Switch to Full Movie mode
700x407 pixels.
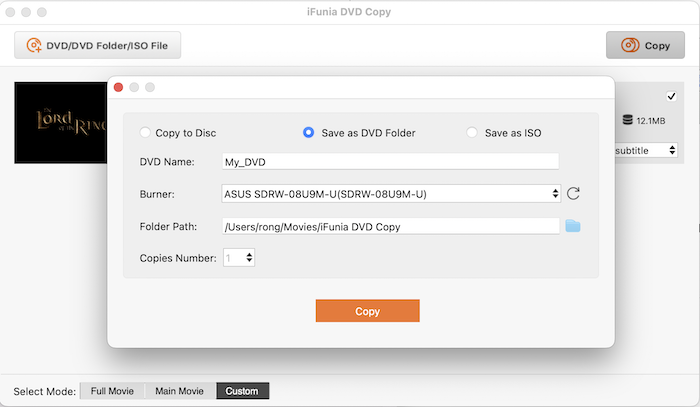coord(111,391)
